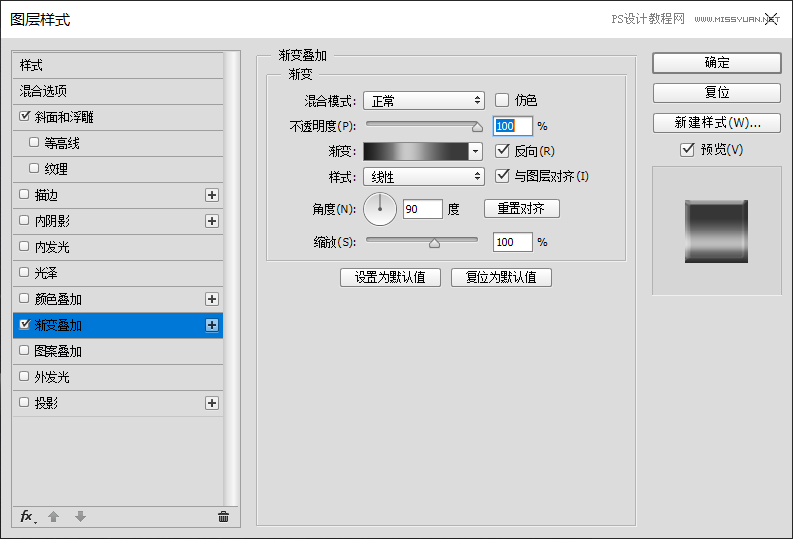
Task: Toggle the 预览(V) preview checkbox
Action: 687,150
